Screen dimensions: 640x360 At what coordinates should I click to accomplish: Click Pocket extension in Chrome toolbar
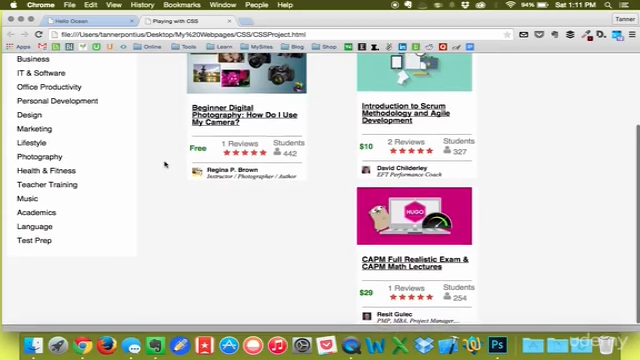pos(539,35)
